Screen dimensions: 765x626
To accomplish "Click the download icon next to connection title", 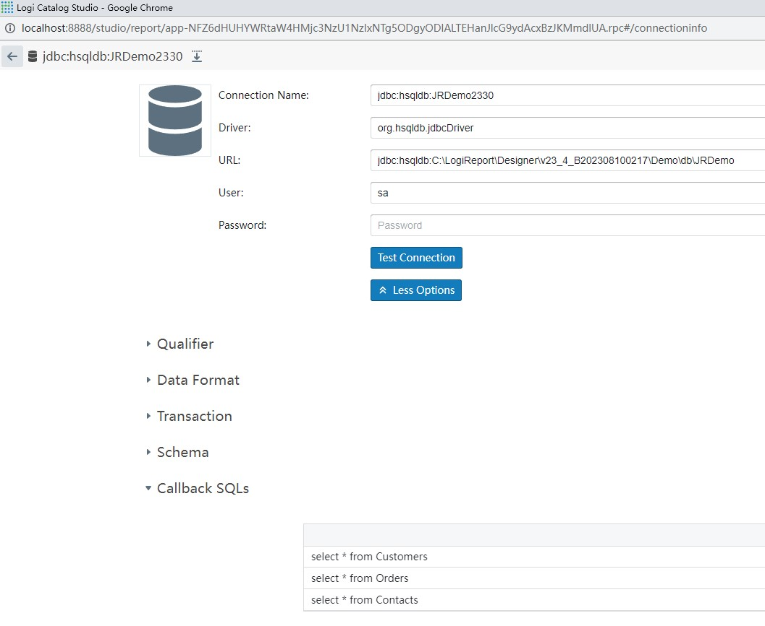I will click(x=197, y=57).
